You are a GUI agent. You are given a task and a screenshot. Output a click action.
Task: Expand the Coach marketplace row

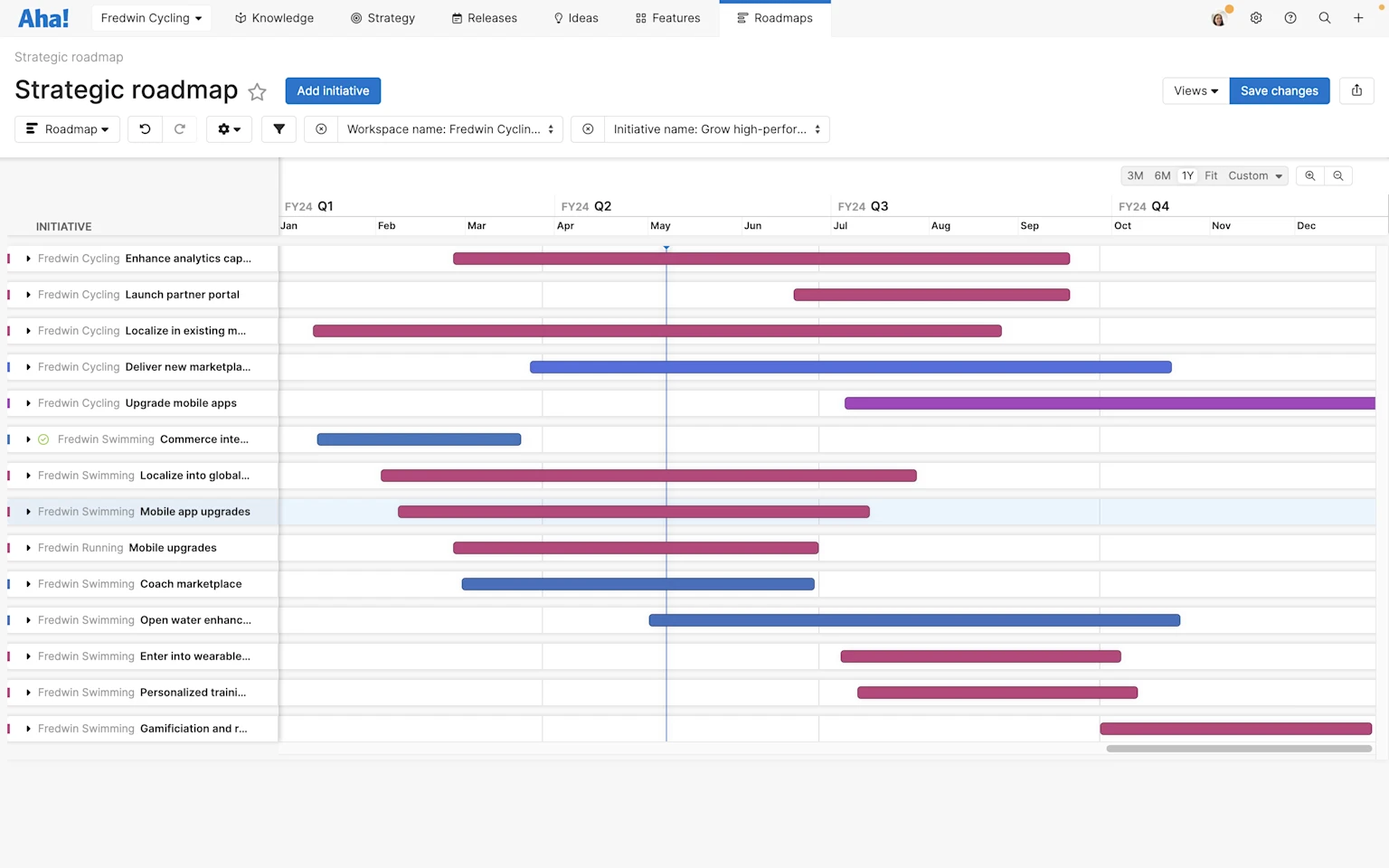tap(29, 584)
